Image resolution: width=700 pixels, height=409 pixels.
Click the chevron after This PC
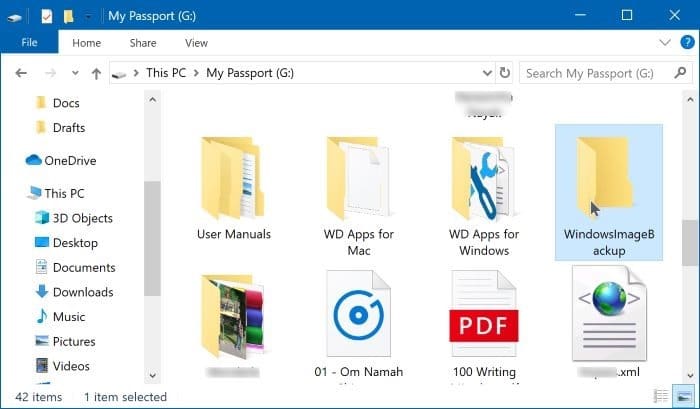[x=196, y=73]
